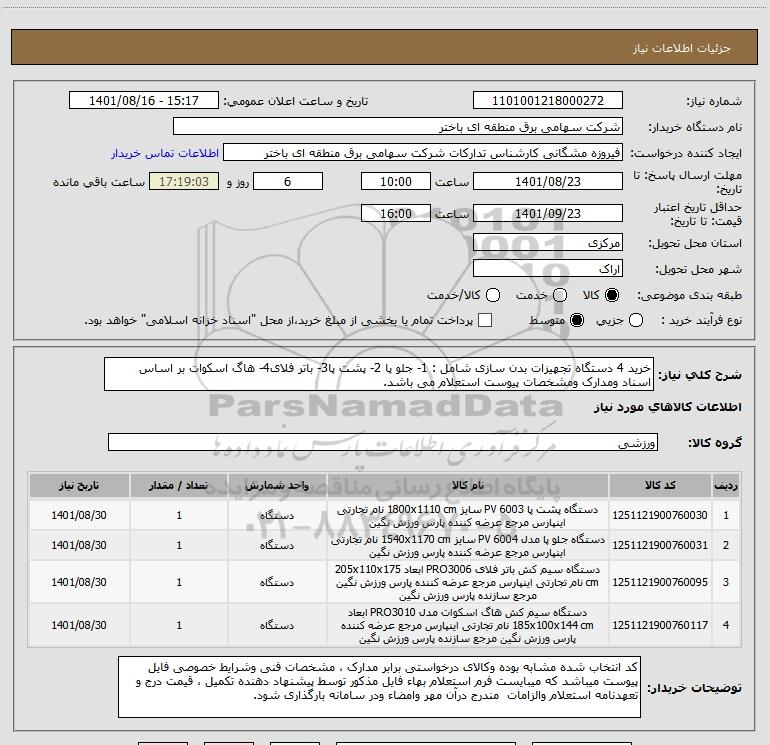Click the ردیف column header

pos(726,485)
